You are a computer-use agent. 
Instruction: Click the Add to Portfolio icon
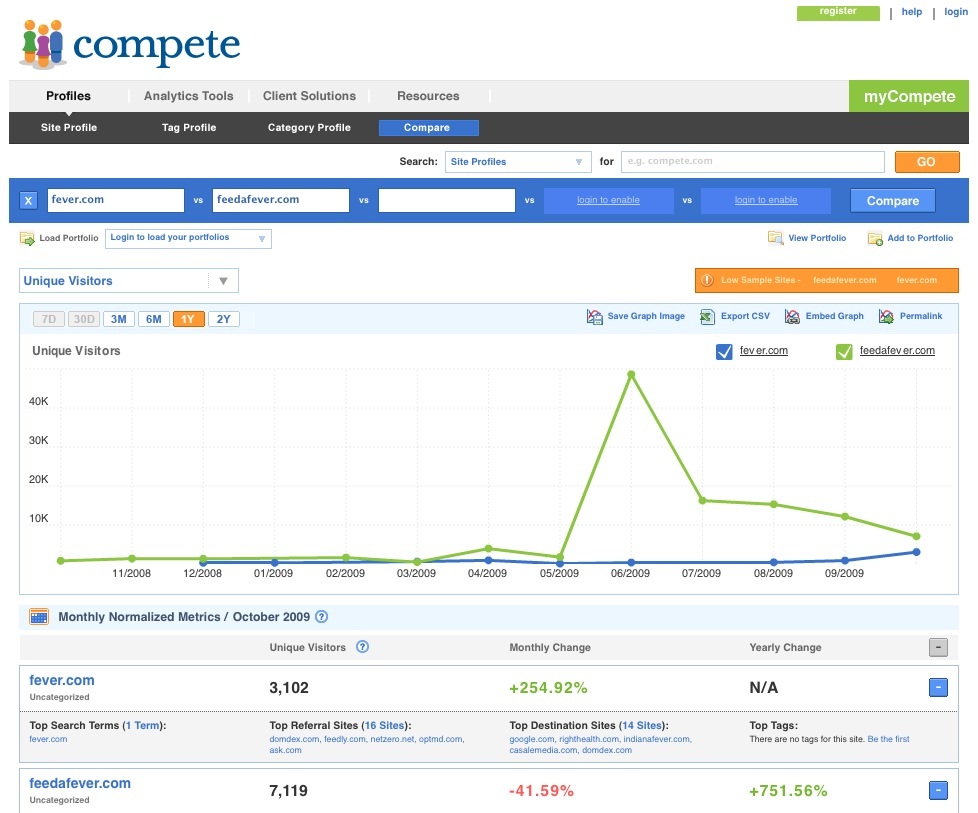point(875,238)
